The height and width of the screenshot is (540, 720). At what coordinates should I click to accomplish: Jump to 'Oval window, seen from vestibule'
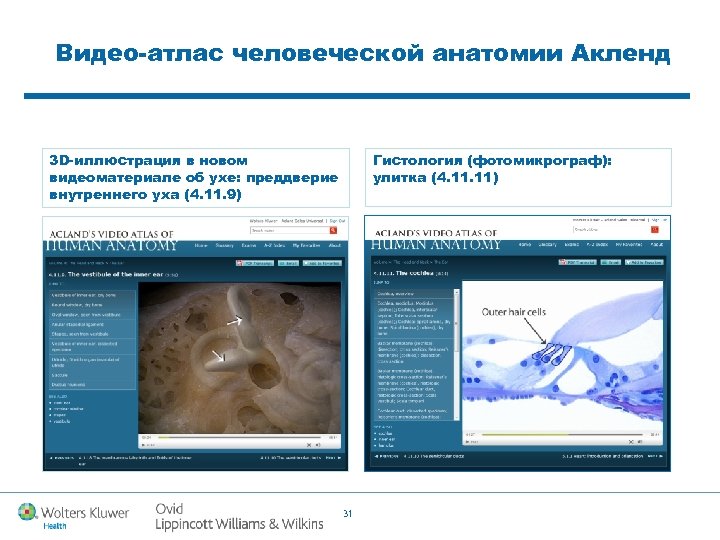click(x=92, y=315)
